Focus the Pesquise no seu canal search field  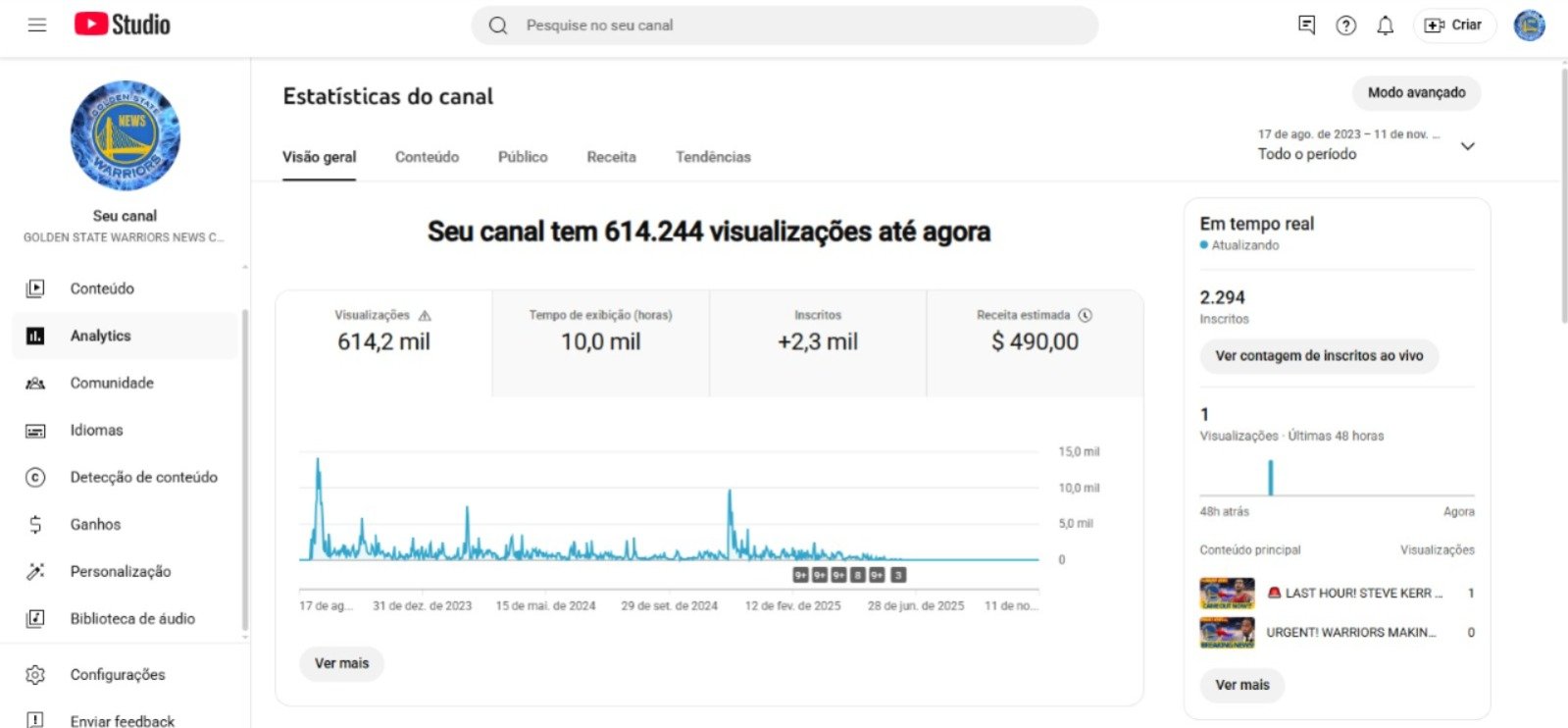tap(784, 26)
